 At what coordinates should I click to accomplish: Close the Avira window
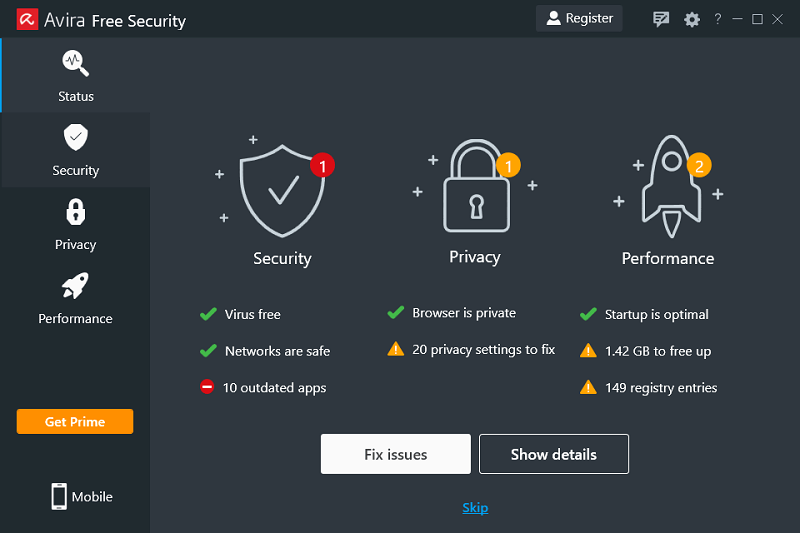[x=777, y=19]
